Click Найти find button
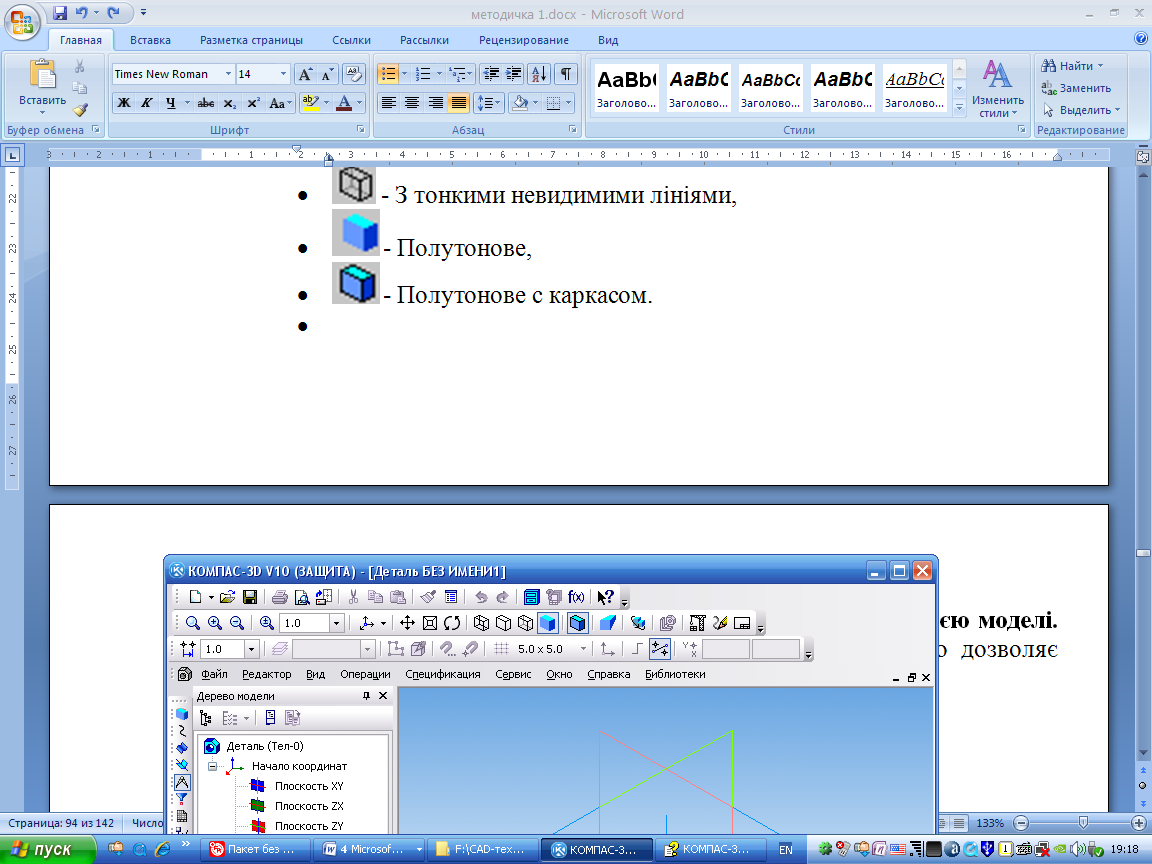Image resolution: width=1152 pixels, height=864 pixels. (x=1073, y=66)
